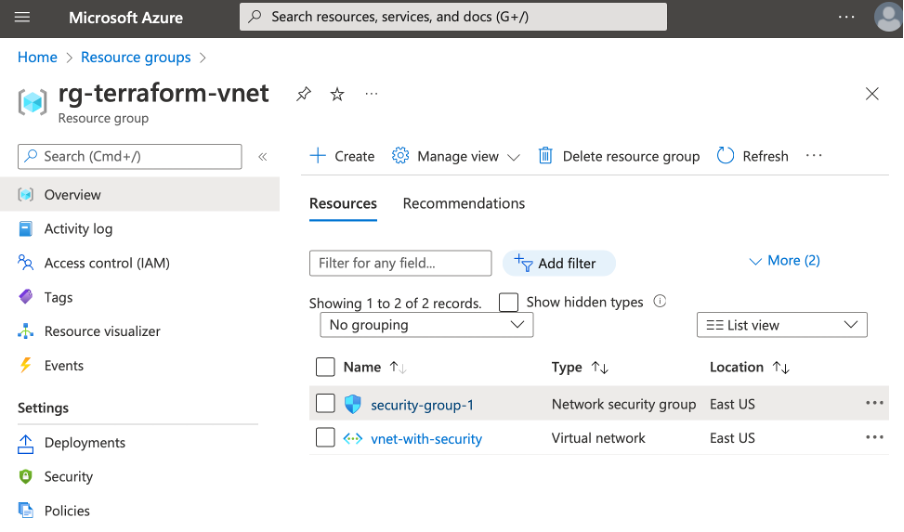Check the vnet-with-security row checkbox
904x532 pixels.
coord(325,437)
